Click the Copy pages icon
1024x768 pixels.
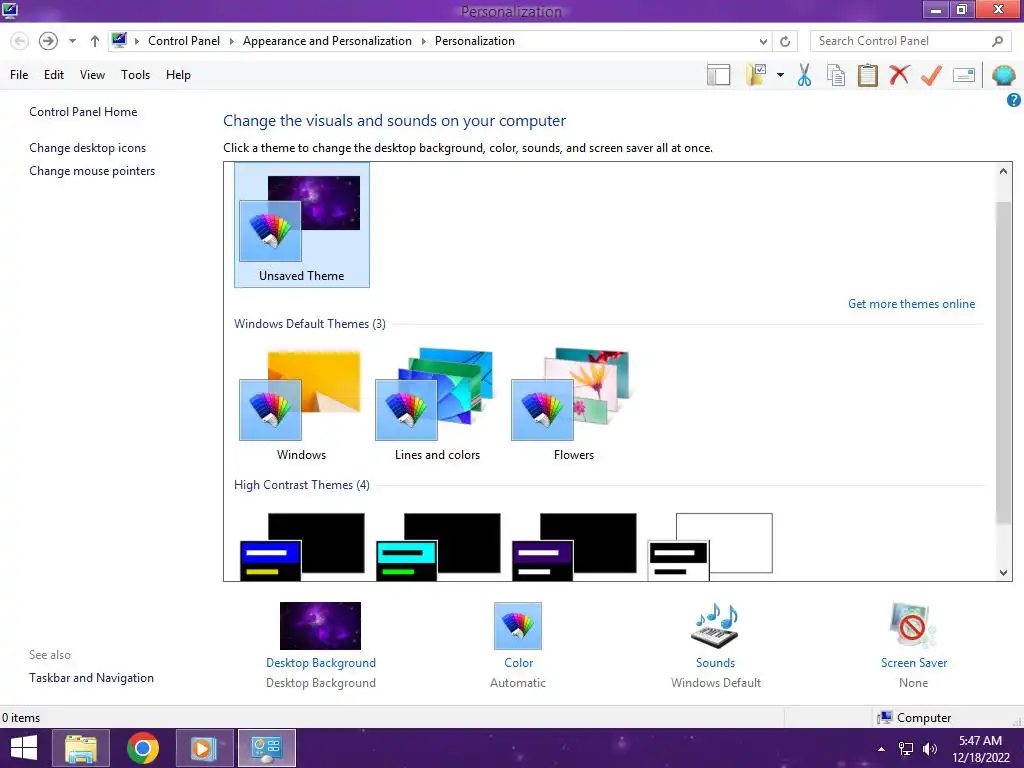pyautogui.click(x=836, y=75)
